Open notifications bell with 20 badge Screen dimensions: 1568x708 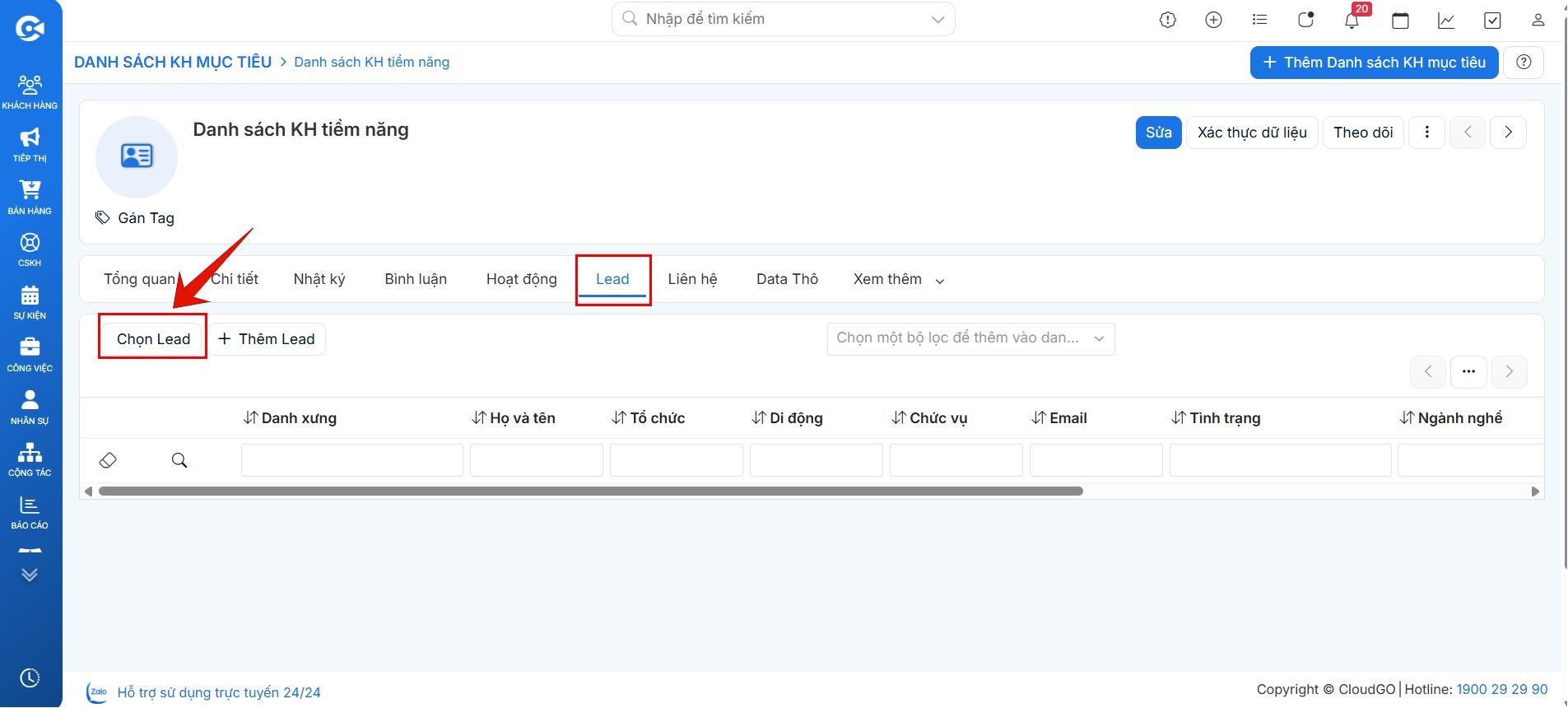pos(1352,20)
